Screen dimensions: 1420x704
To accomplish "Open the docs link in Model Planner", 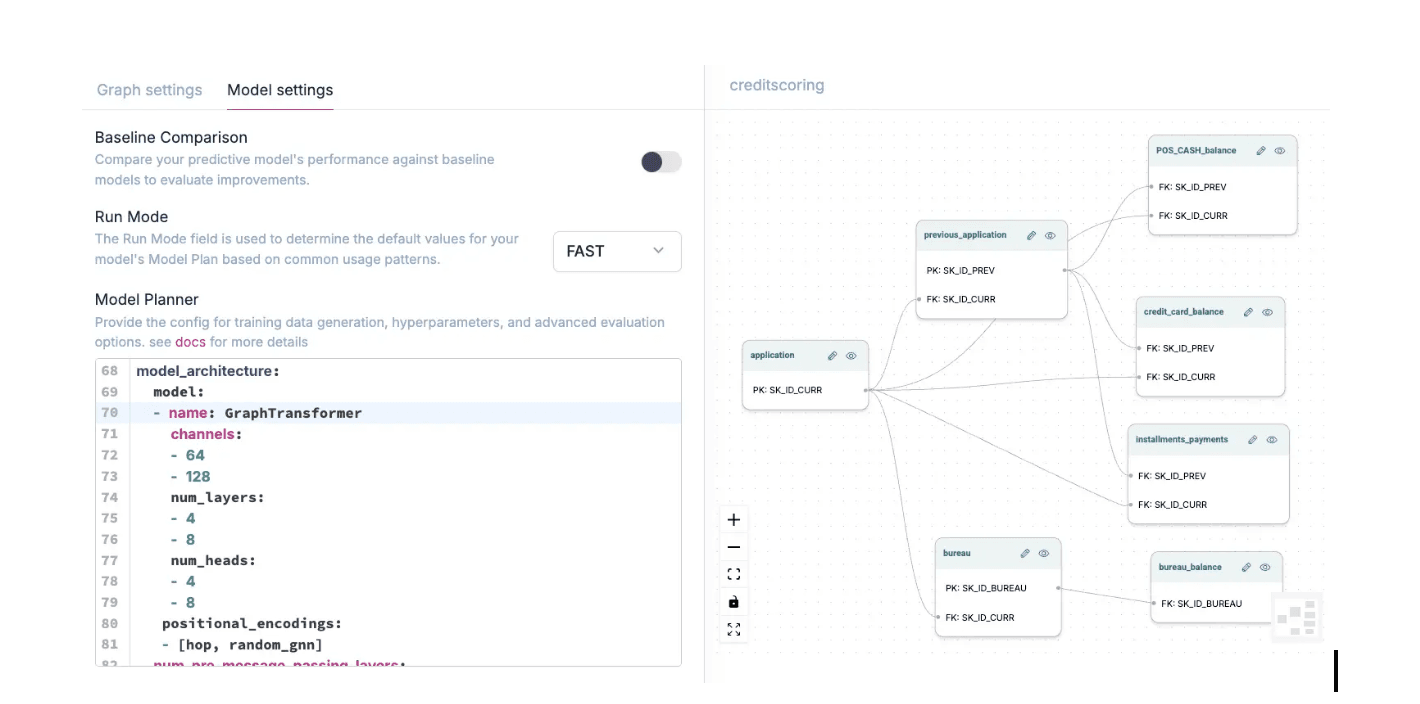I will tap(190, 342).
